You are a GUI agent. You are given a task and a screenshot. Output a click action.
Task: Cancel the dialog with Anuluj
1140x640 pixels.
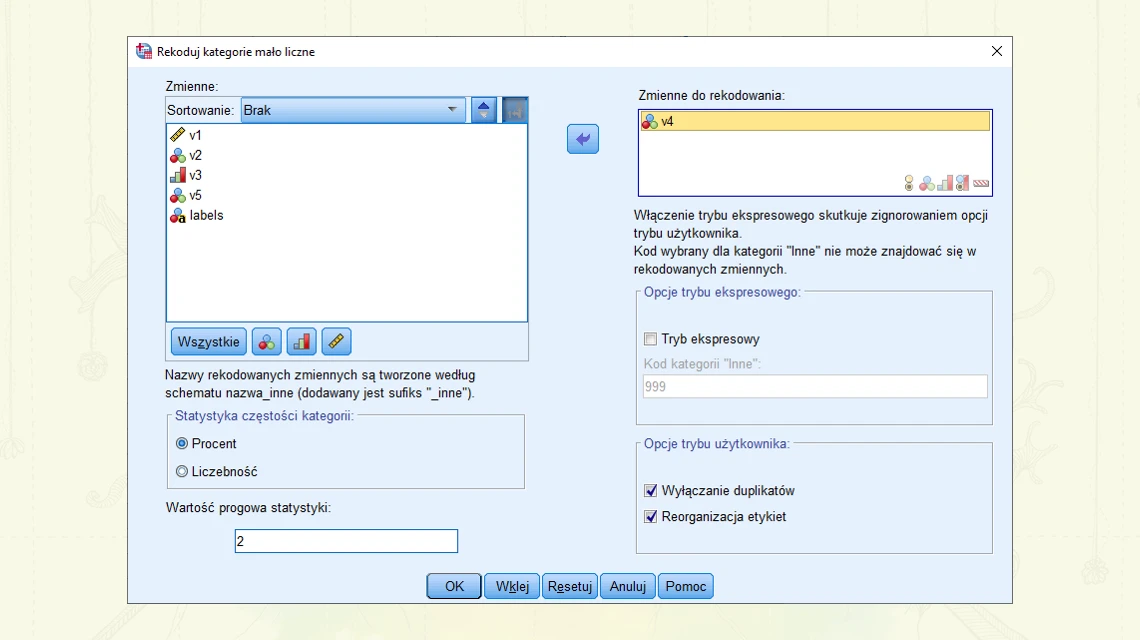point(627,586)
